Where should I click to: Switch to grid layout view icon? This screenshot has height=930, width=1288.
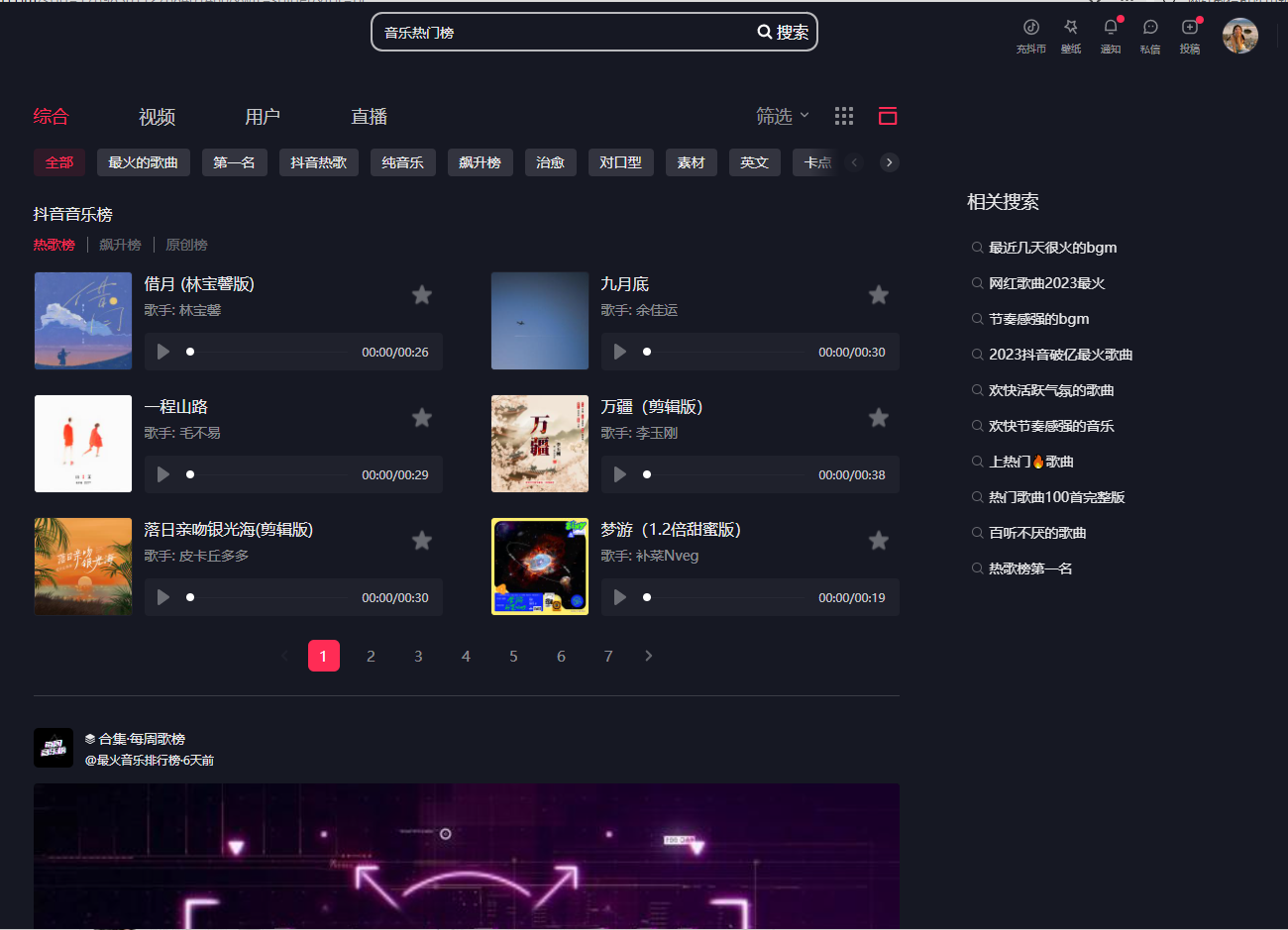coord(844,116)
